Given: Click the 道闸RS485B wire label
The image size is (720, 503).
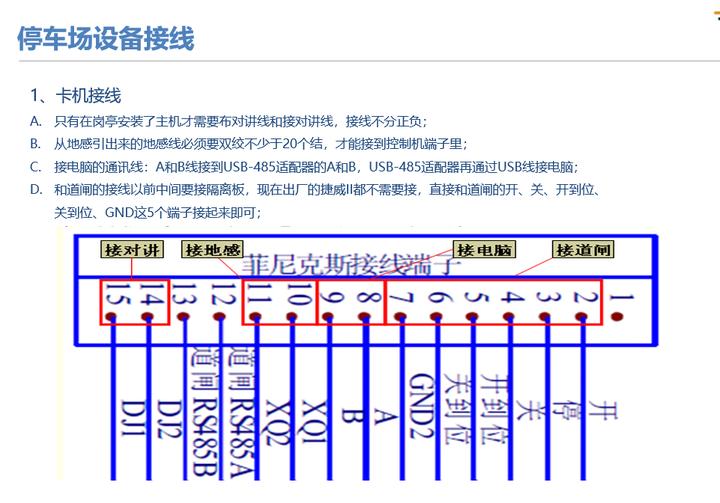Looking at the screenshot, I should [204, 412].
